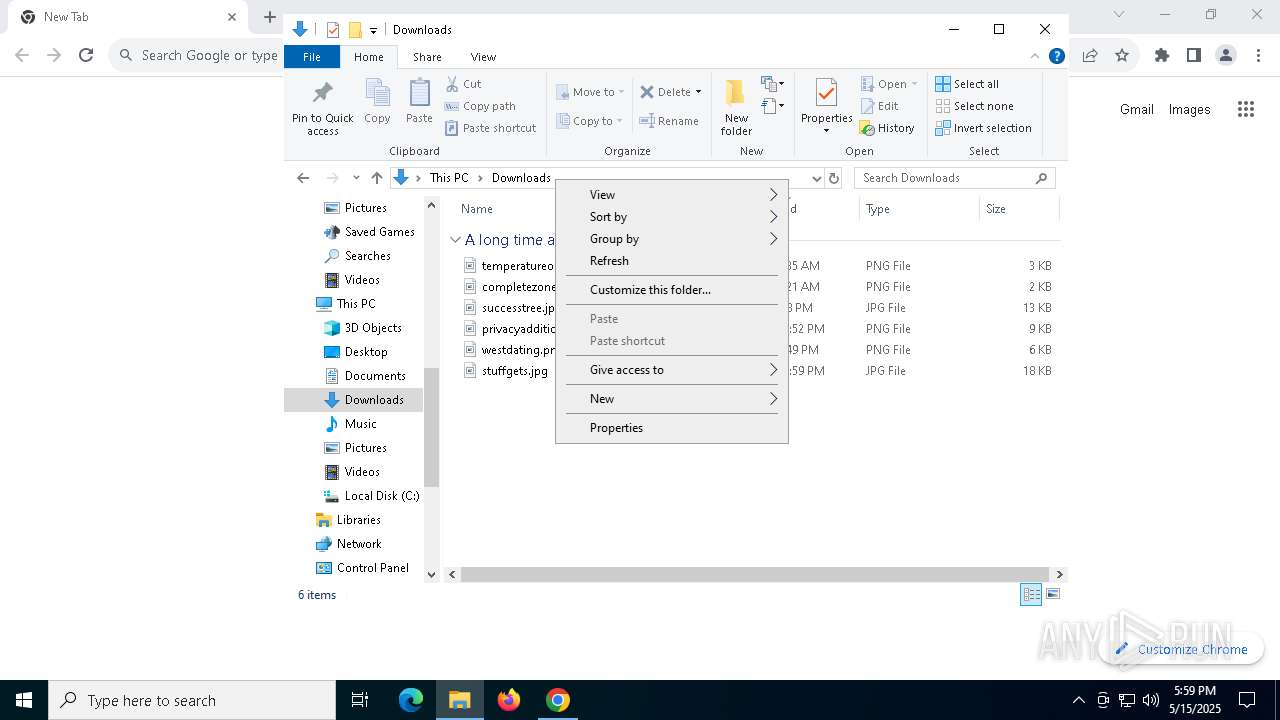1280x720 pixels.
Task: Open Task View on taskbar
Action: pyautogui.click(x=360, y=700)
